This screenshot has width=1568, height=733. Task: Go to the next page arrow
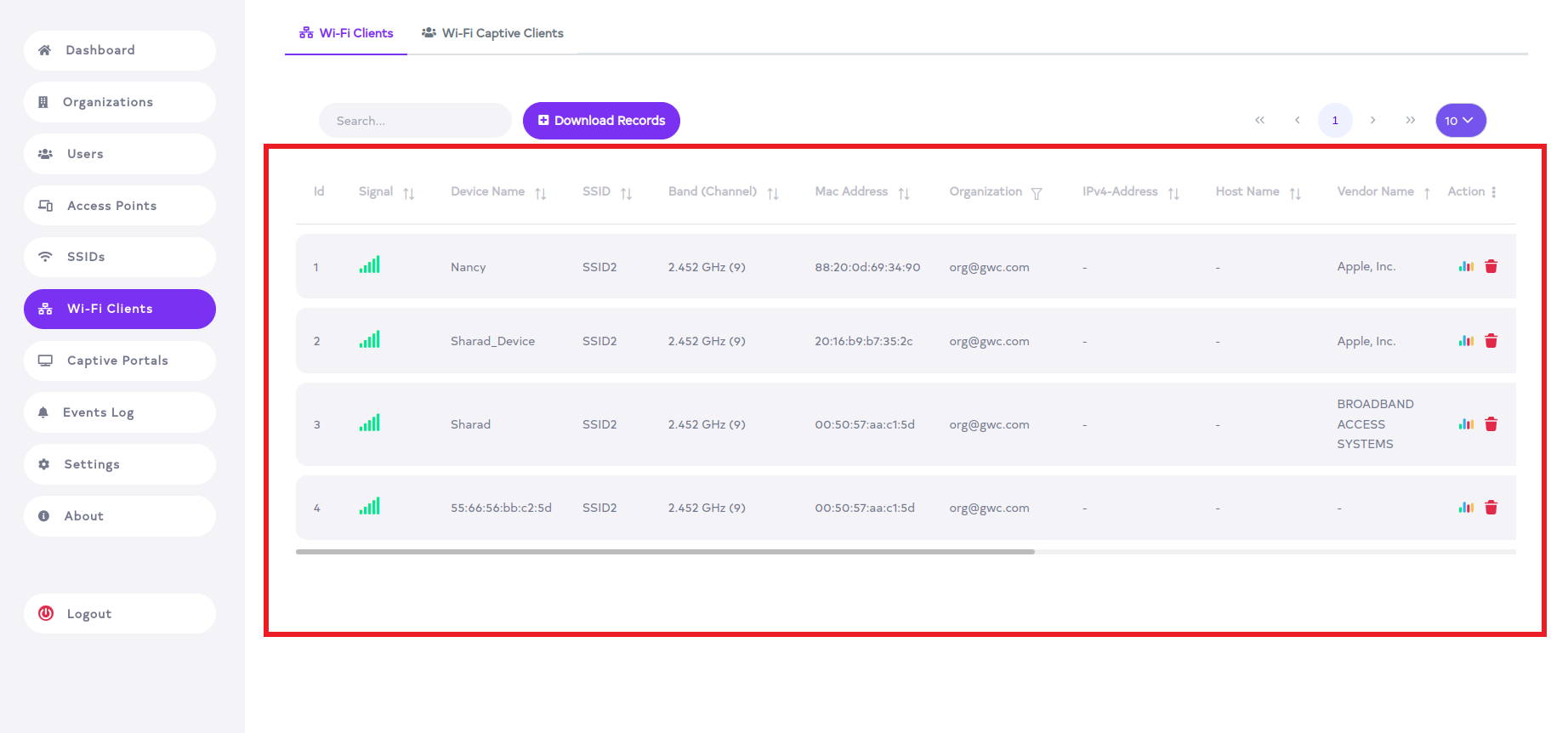point(1372,121)
